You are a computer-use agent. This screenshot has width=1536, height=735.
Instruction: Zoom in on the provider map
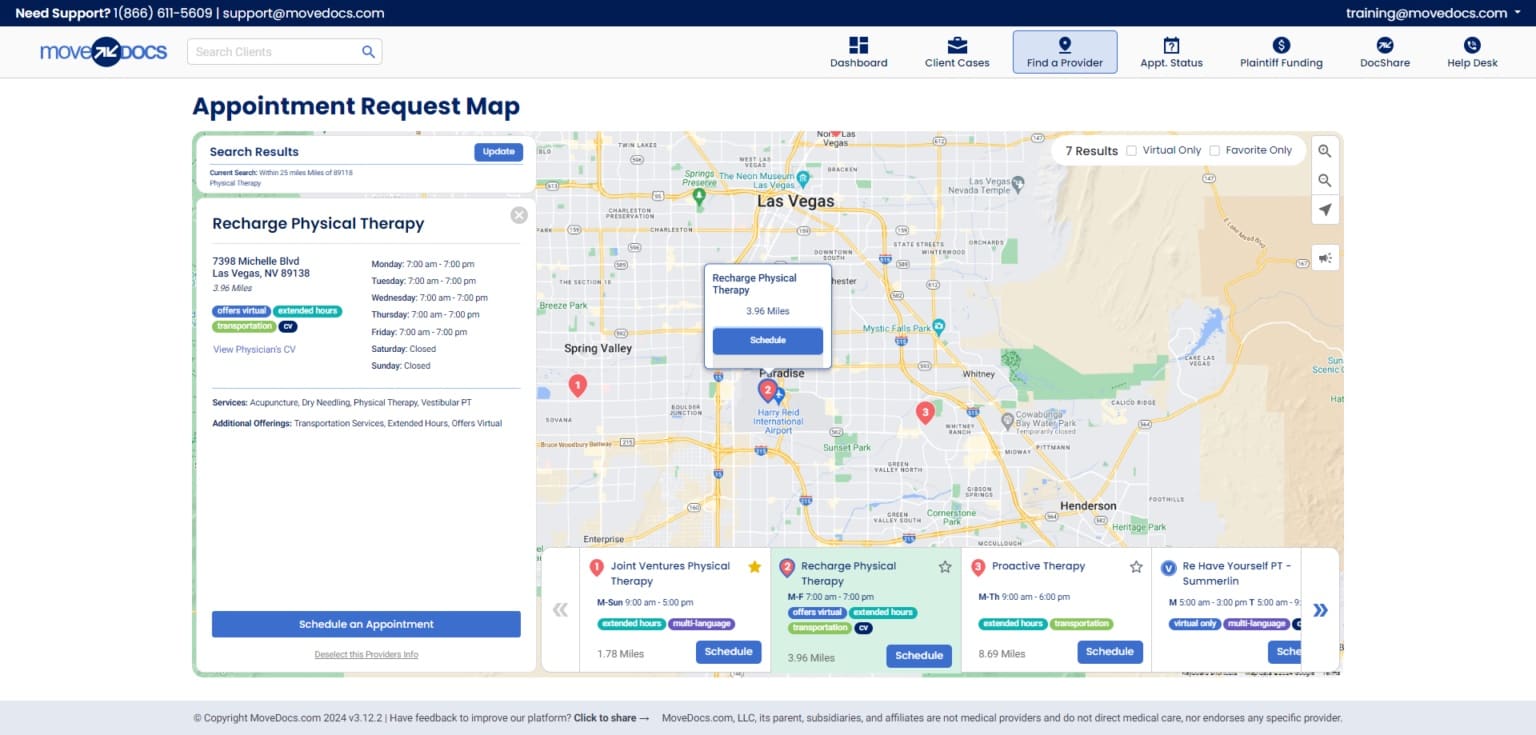tap(1324, 150)
